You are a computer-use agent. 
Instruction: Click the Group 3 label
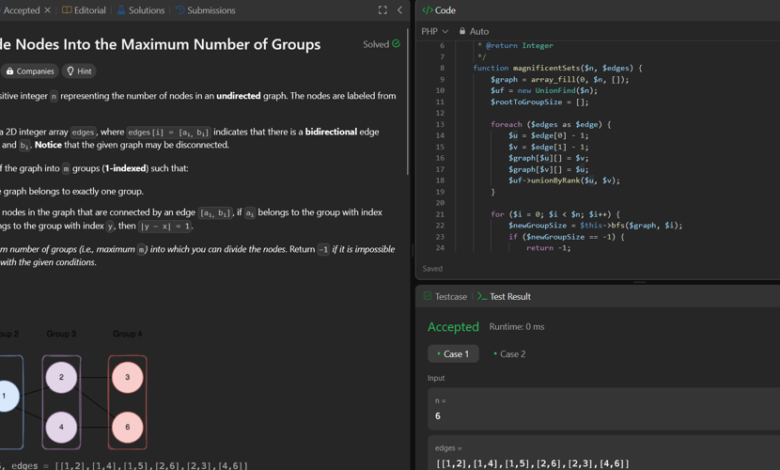coord(61,334)
